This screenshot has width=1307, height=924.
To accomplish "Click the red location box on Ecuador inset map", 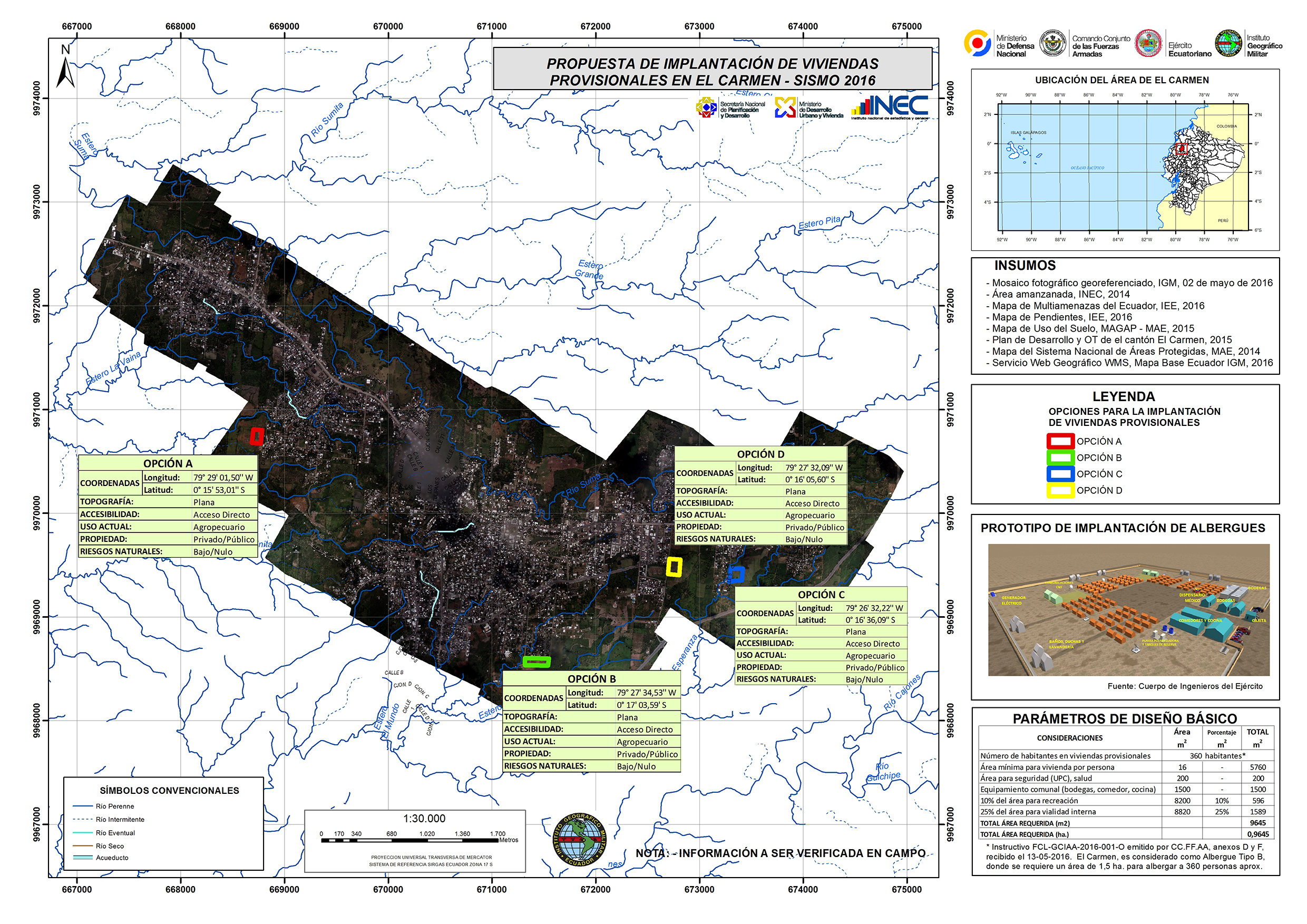I will [x=1181, y=149].
